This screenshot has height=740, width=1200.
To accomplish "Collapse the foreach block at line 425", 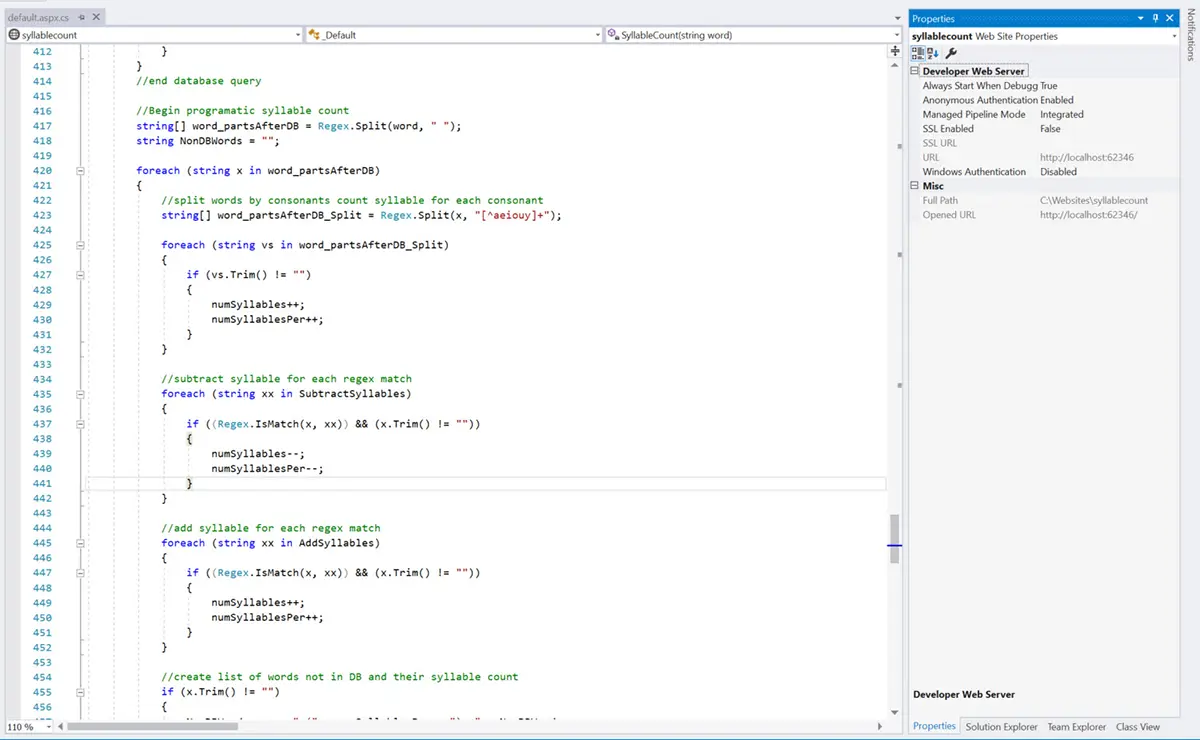I will coord(81,245).
